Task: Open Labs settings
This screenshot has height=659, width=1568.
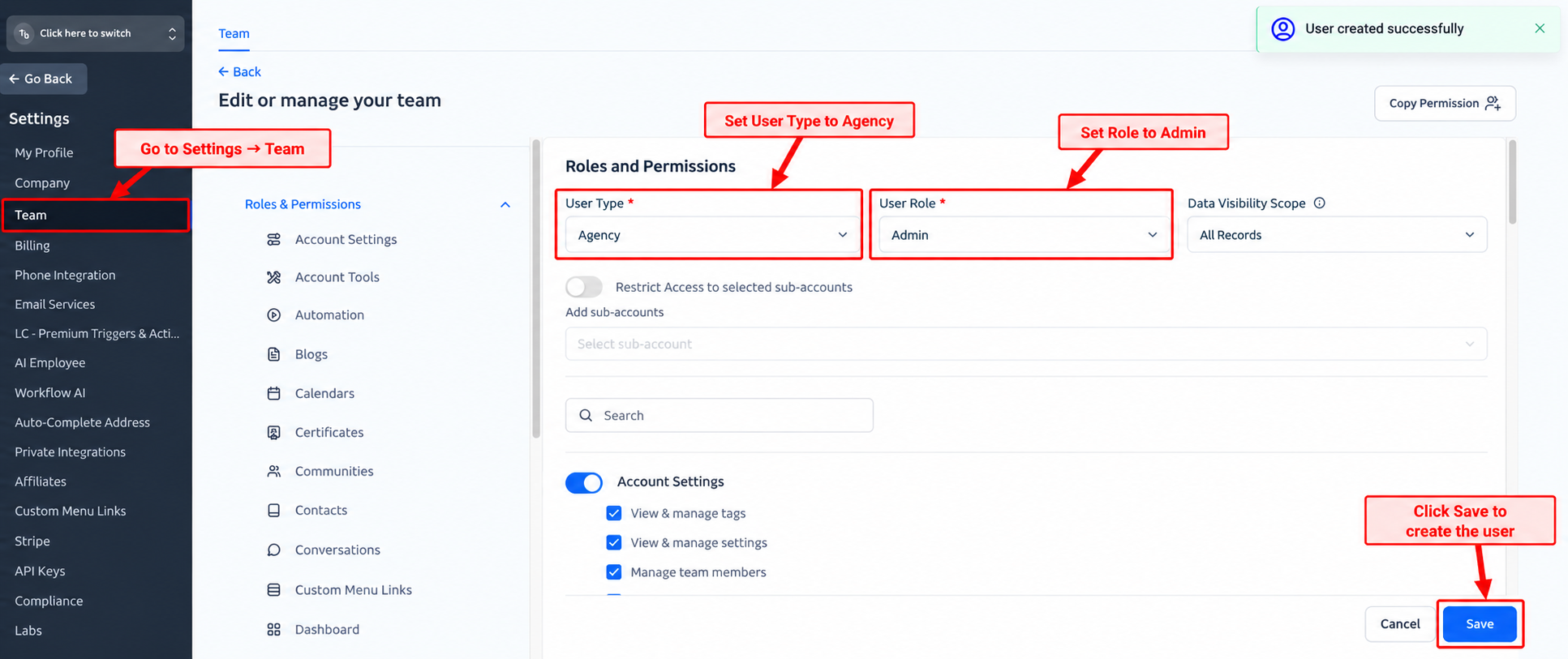Action: tap(28, 631)
